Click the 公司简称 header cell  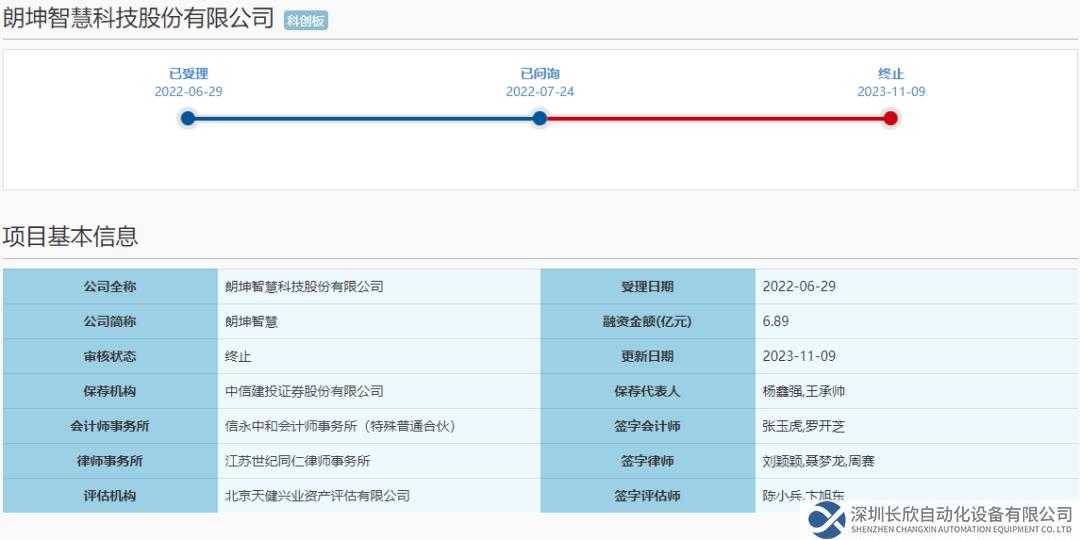[110, 322]
